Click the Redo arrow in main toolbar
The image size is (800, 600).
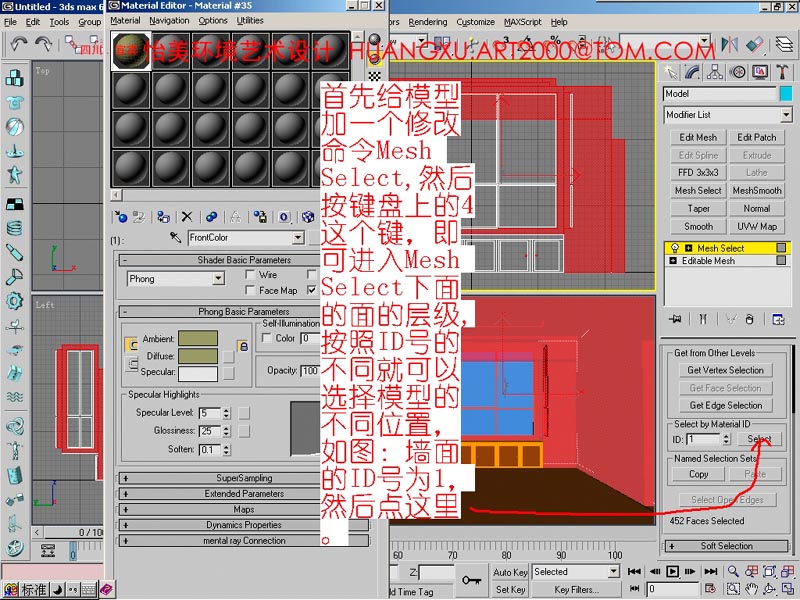tap(44, 44)
